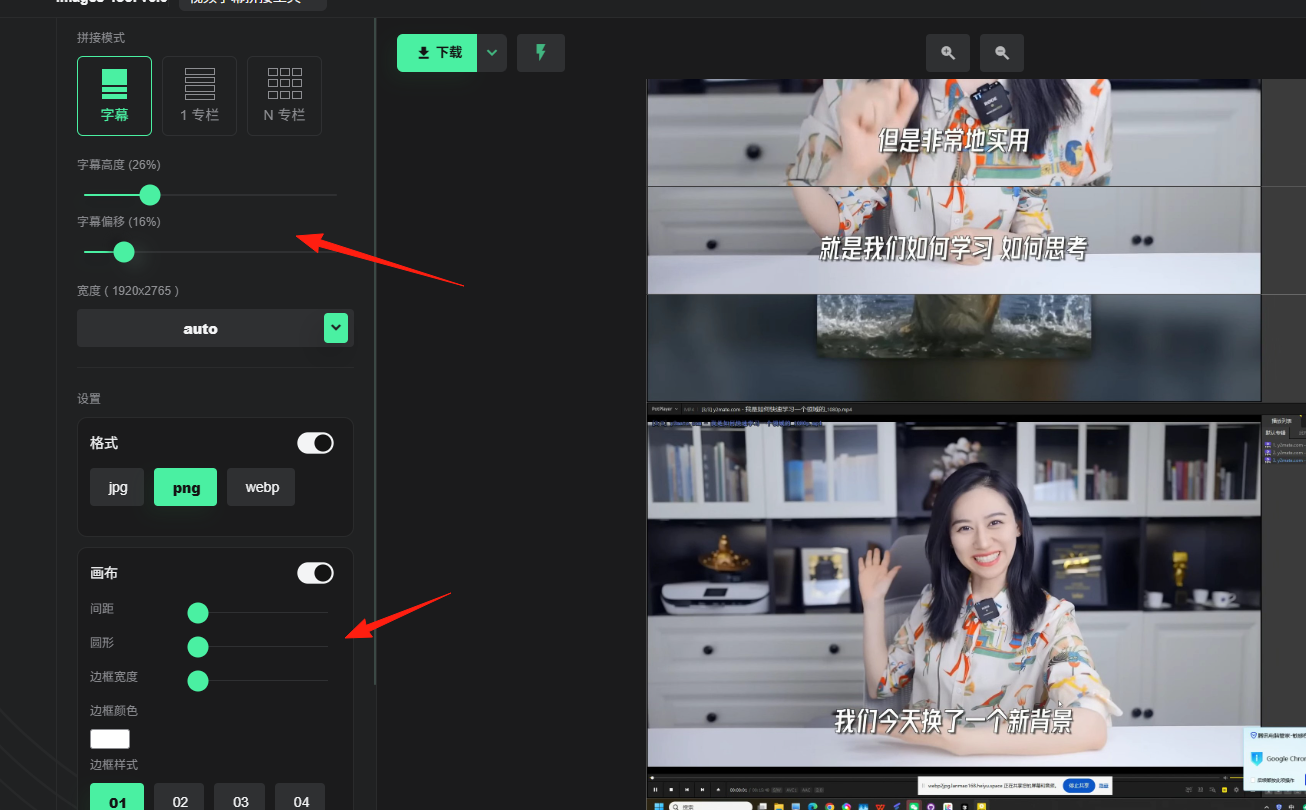
Task: Click the 下载 download button
Action: coord(437,53)
